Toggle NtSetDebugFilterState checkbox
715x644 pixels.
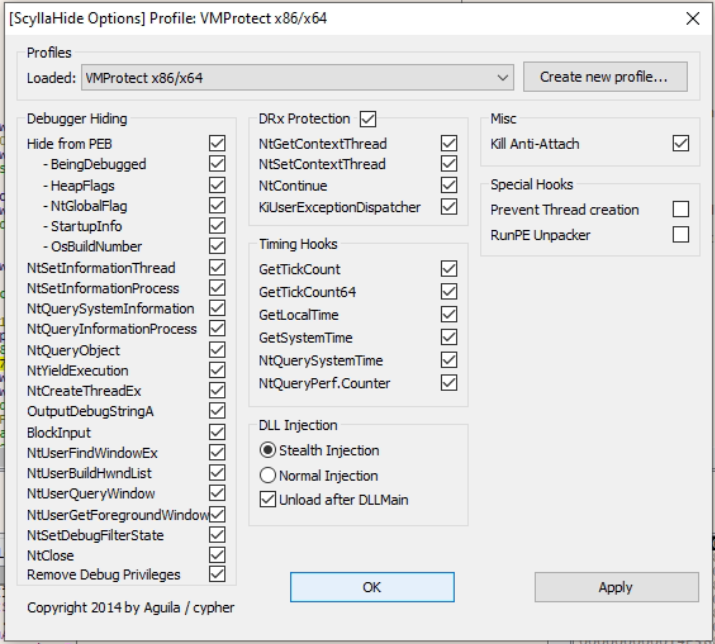[x=217, y=535]
